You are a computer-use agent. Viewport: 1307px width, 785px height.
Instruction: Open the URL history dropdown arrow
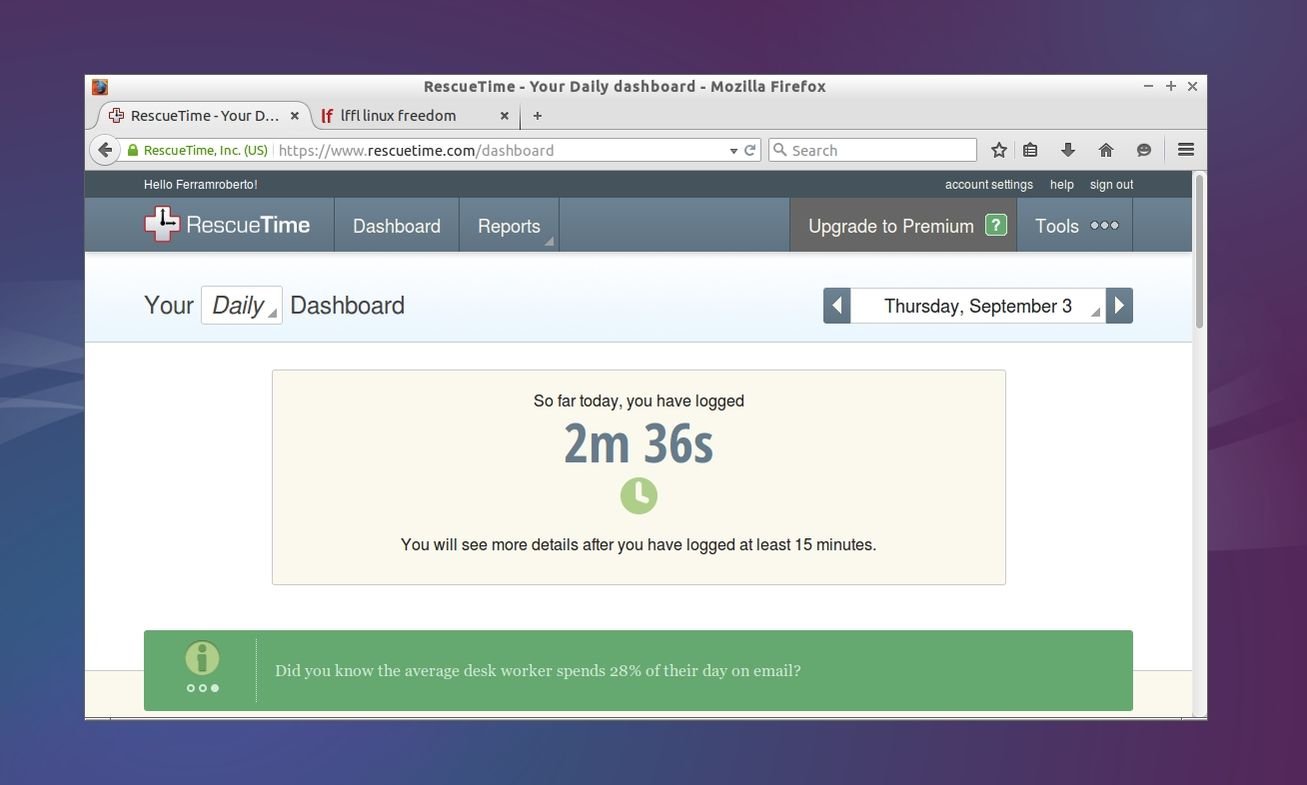[733, 151]
